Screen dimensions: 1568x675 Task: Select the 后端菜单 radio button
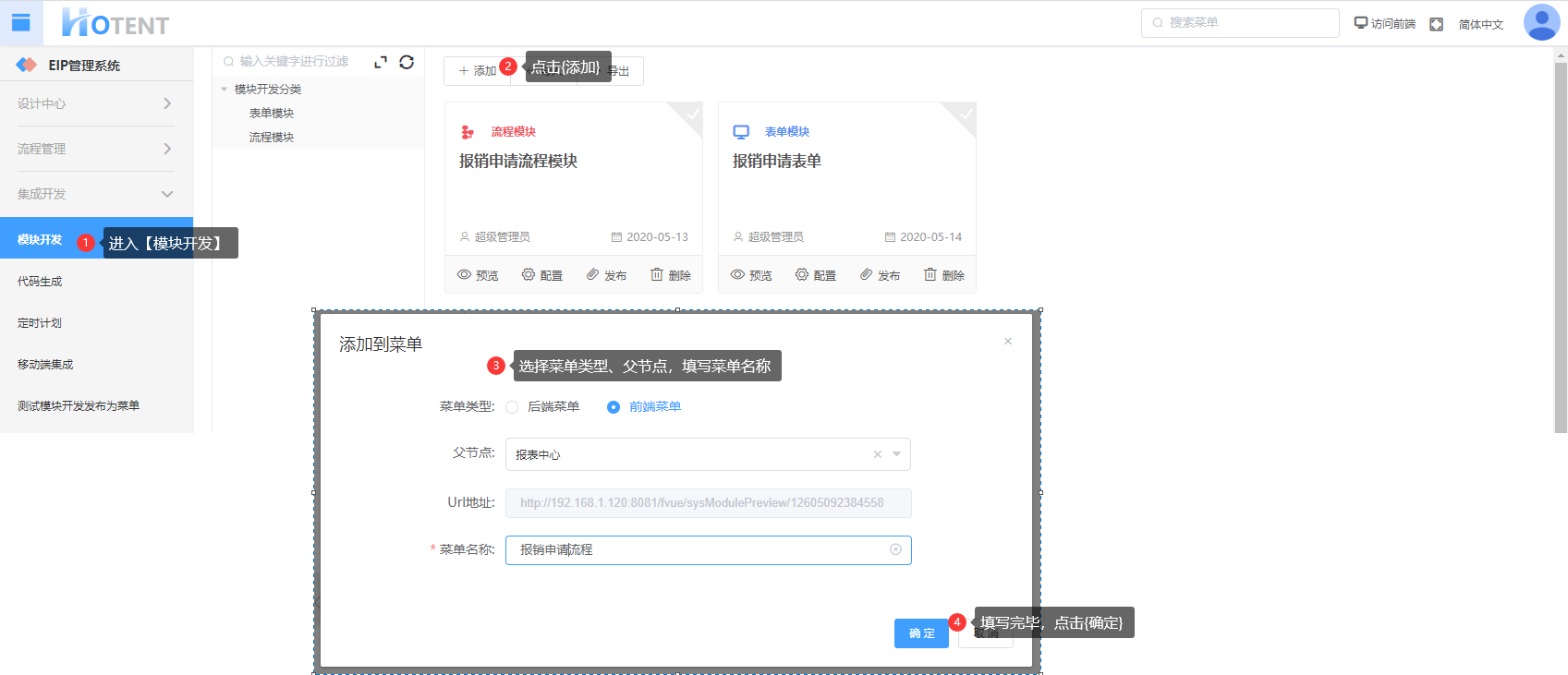click(512, 407)
